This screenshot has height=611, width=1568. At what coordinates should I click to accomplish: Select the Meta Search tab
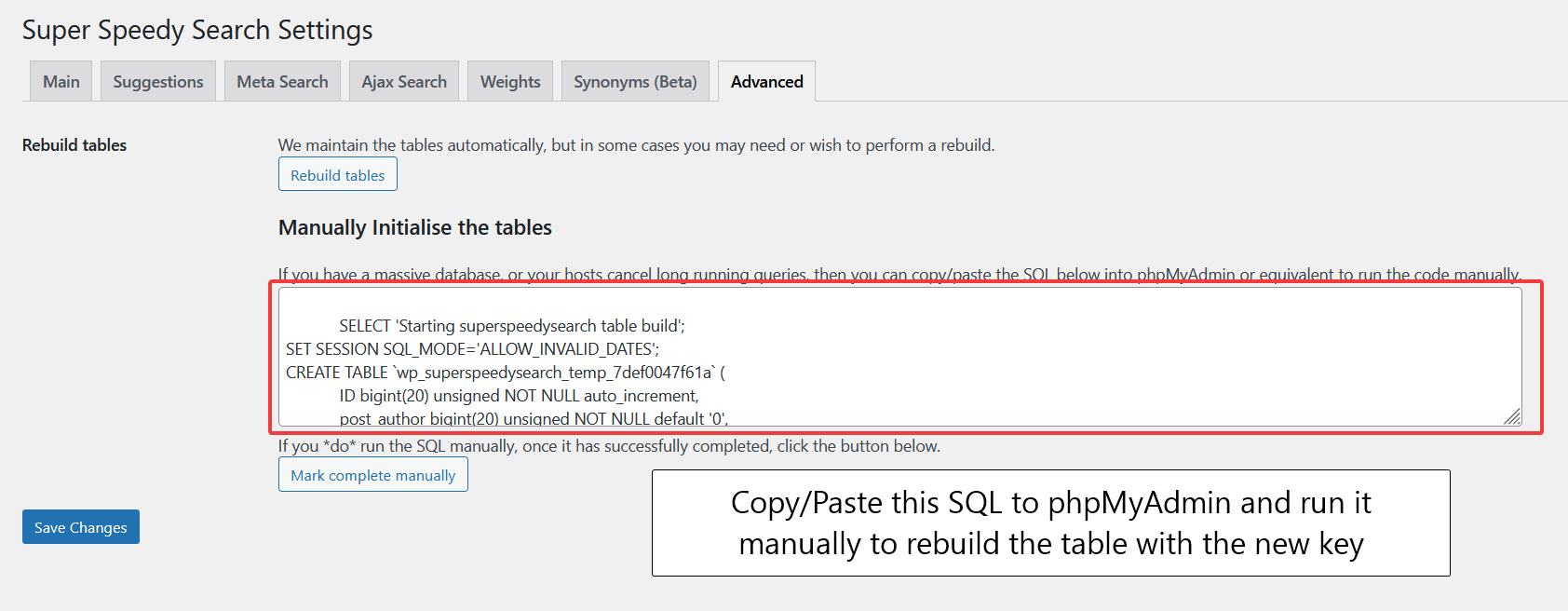click(282, 81)
